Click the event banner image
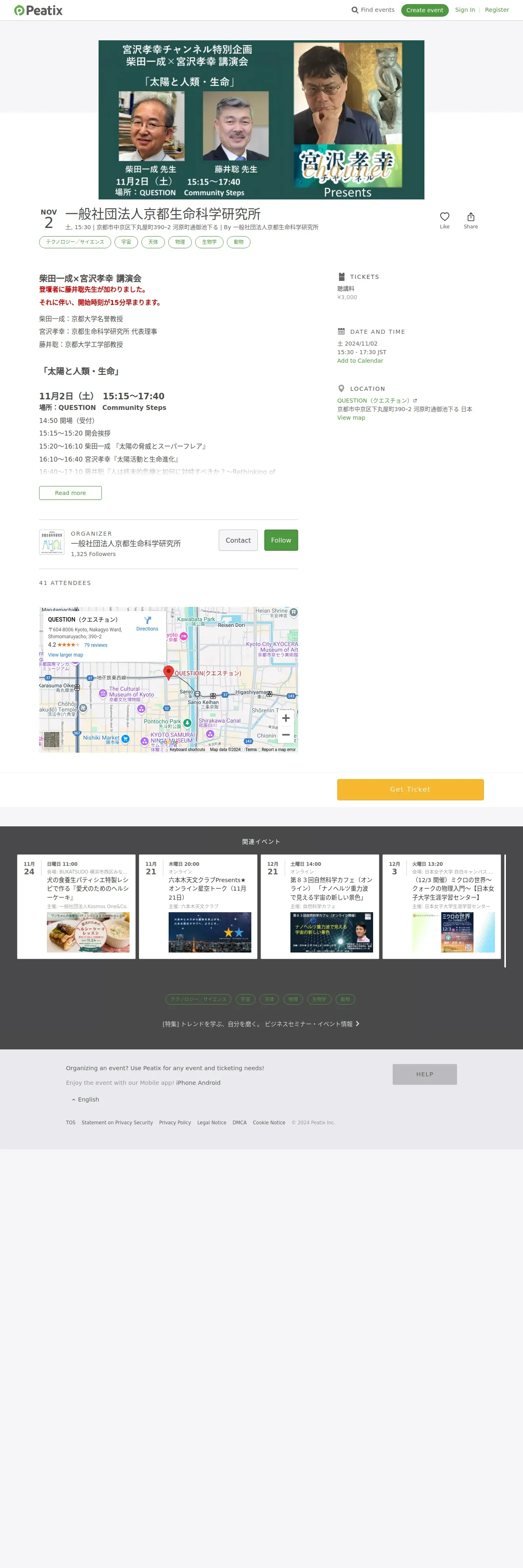Viewport: 523px width, 1568px height. [261, 120]
